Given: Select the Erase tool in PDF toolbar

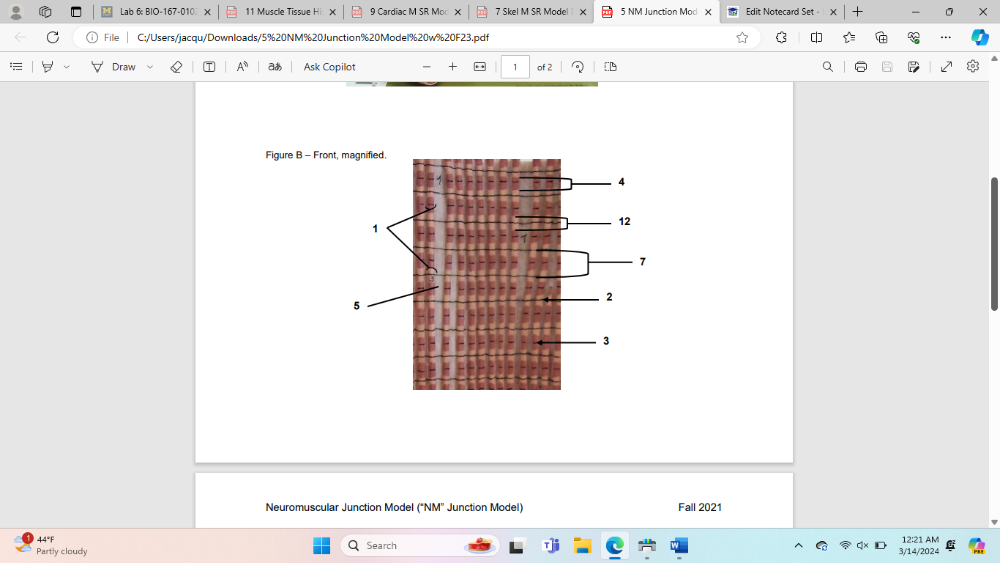Looking at the screenshot, I should coord(176,67).
